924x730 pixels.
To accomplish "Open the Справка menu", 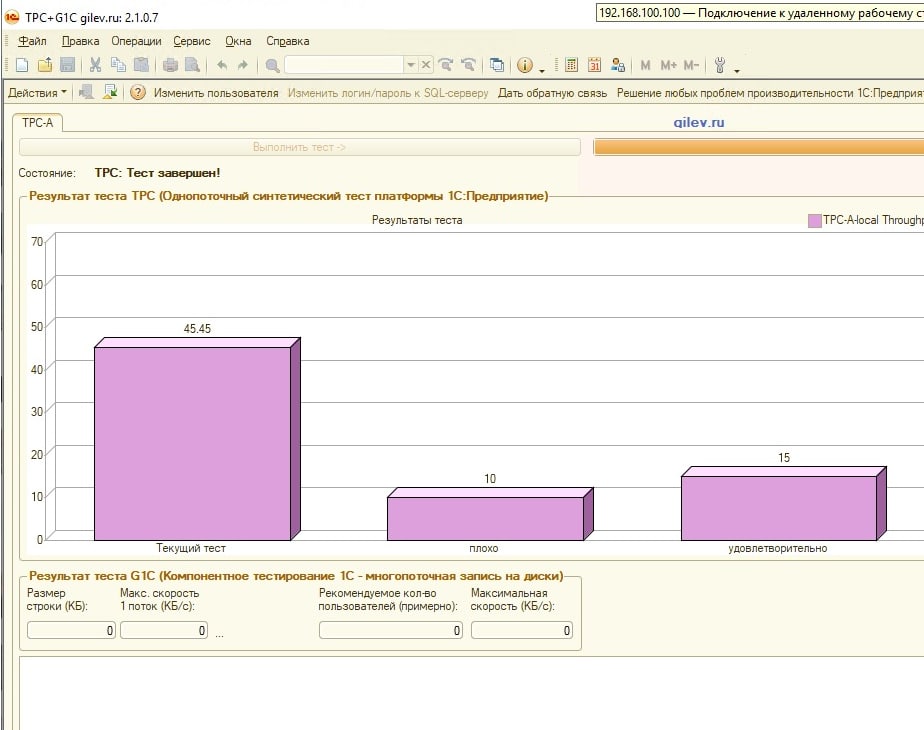I will pyautogui.click(x=288, y=41).
